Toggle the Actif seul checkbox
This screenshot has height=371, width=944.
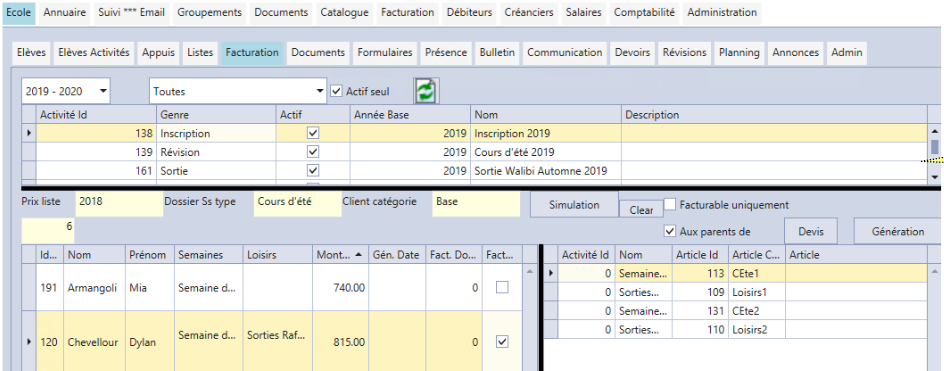(x=337, y=92)
